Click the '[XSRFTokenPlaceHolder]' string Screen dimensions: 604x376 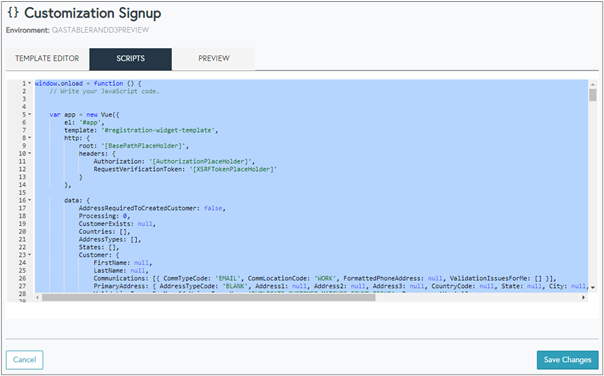click(x=233, y=169)
